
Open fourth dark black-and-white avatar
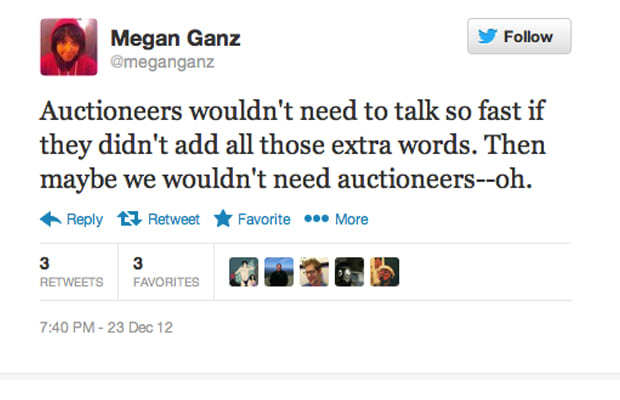(x=349, y=272)
